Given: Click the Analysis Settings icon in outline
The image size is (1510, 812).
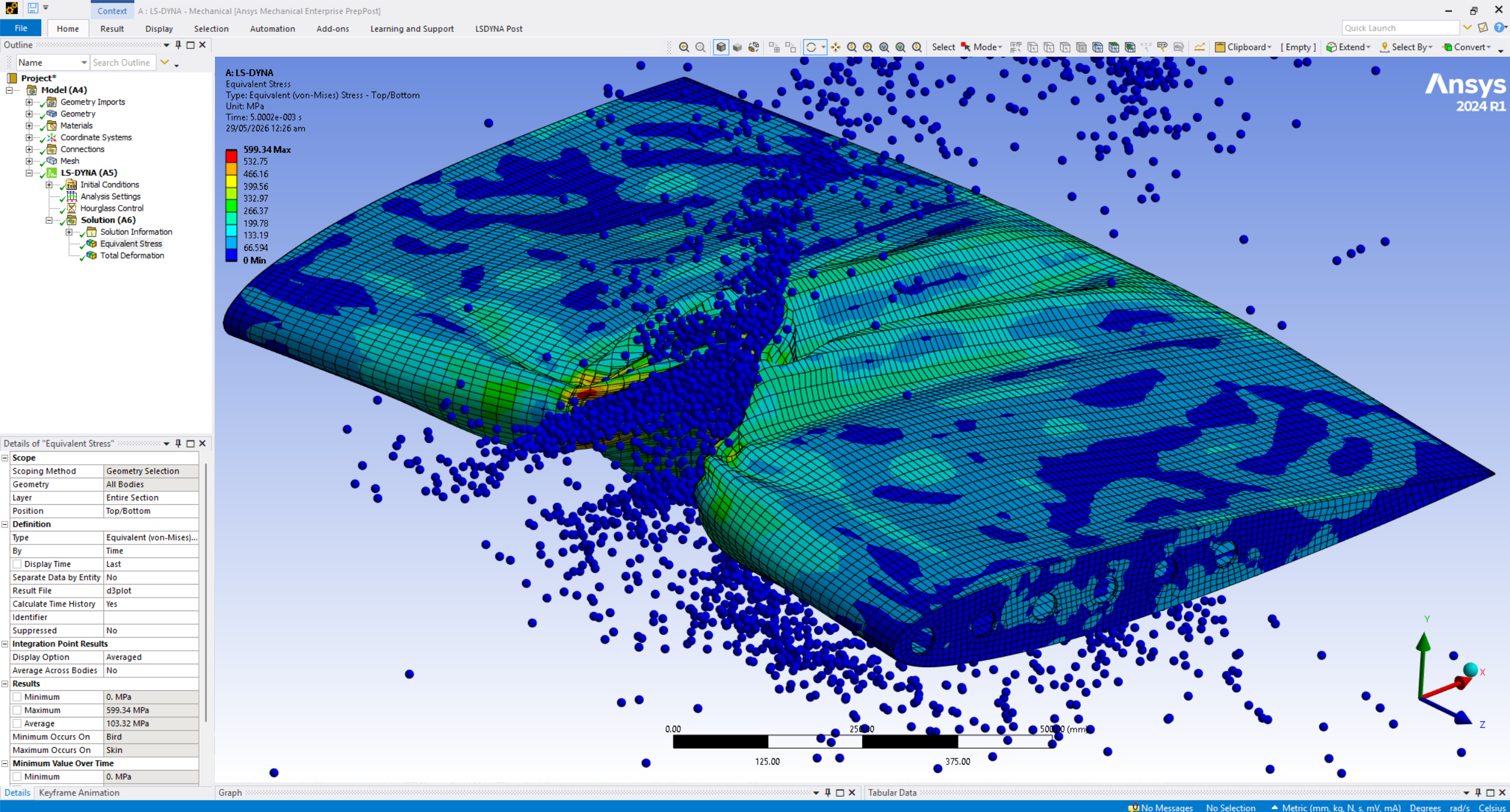Looking at the screenshot, I should tap(71, 196).
